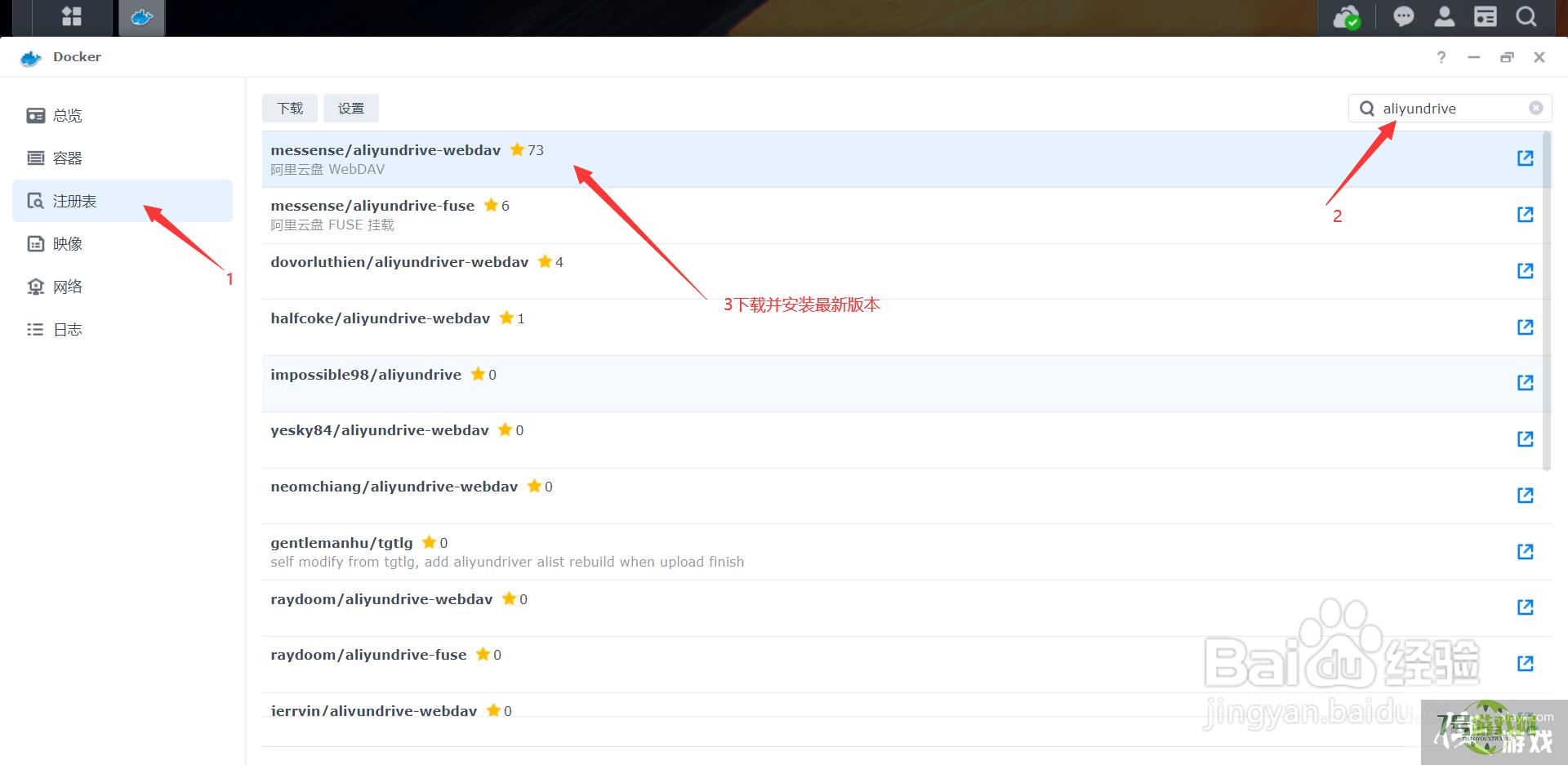
Task: Click the aliyundrive search input field
Action: (1450, 109)
